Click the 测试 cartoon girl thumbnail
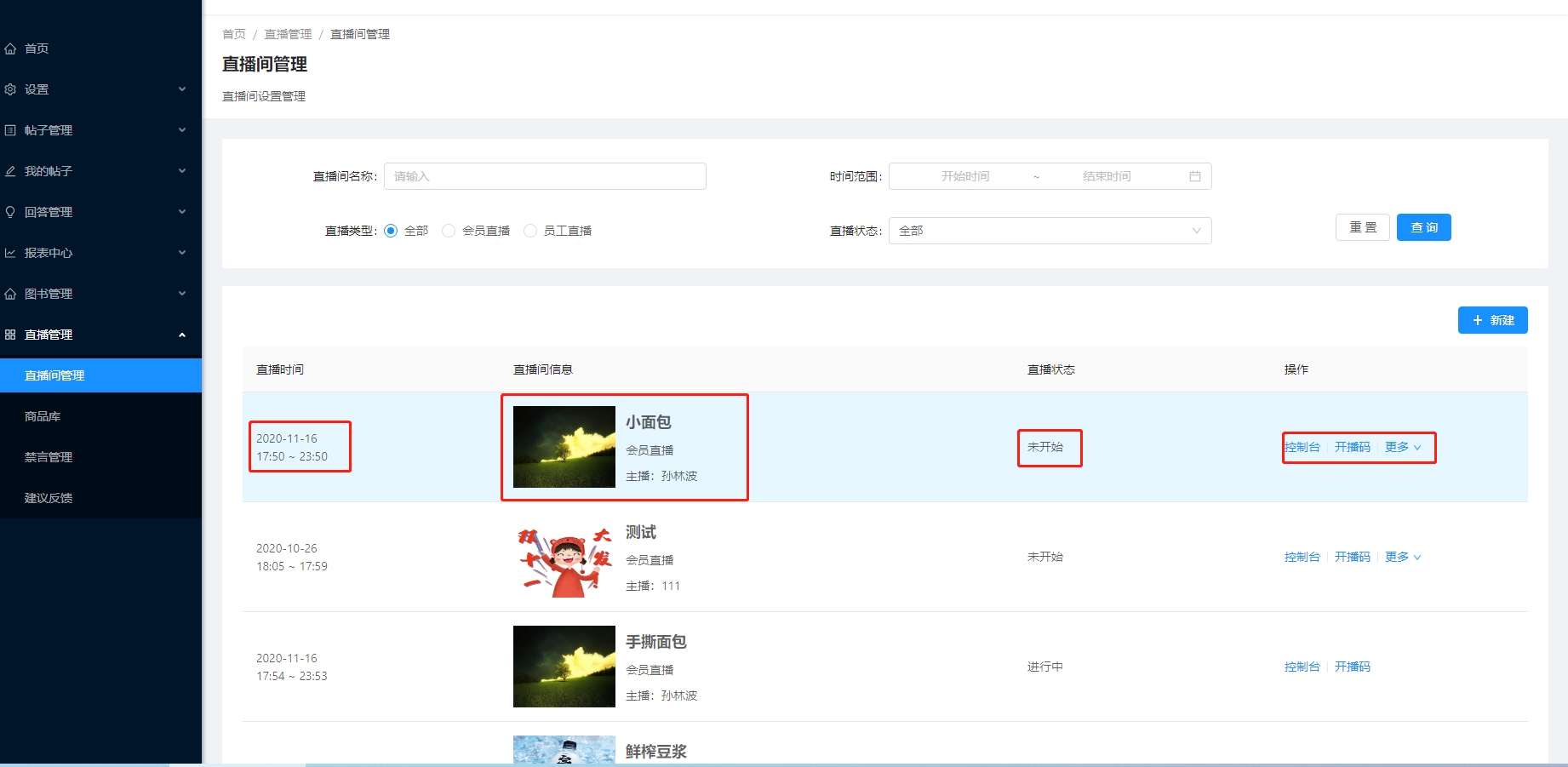Viewport: 1568px width, 767px height. coord(564,557)
